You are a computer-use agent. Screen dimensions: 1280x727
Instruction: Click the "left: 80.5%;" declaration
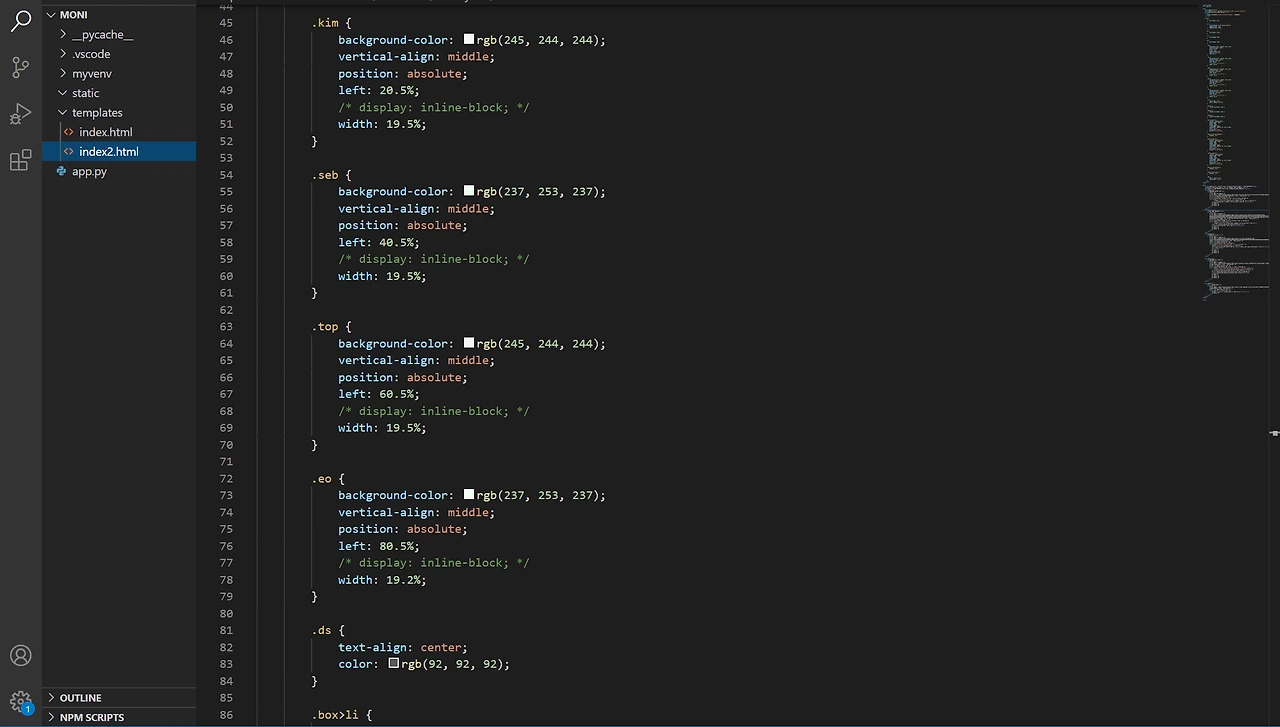click(379, 546)
